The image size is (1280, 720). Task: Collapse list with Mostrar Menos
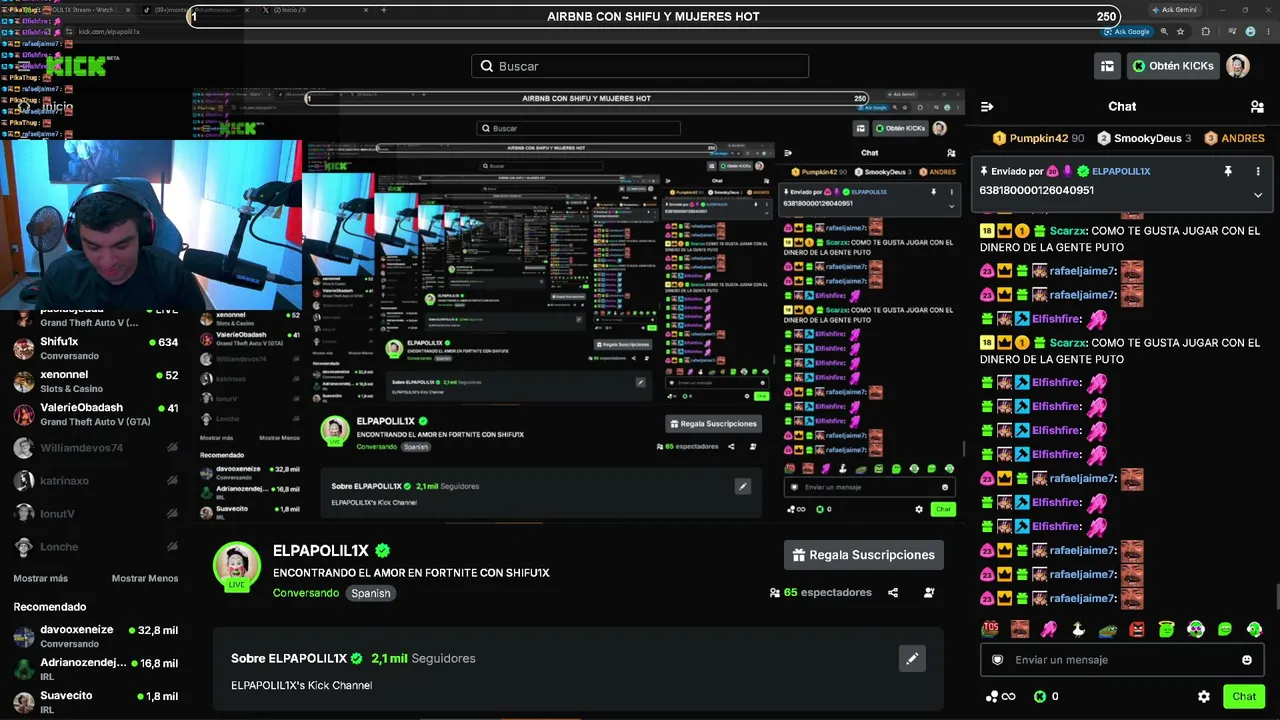coord(145,578)
